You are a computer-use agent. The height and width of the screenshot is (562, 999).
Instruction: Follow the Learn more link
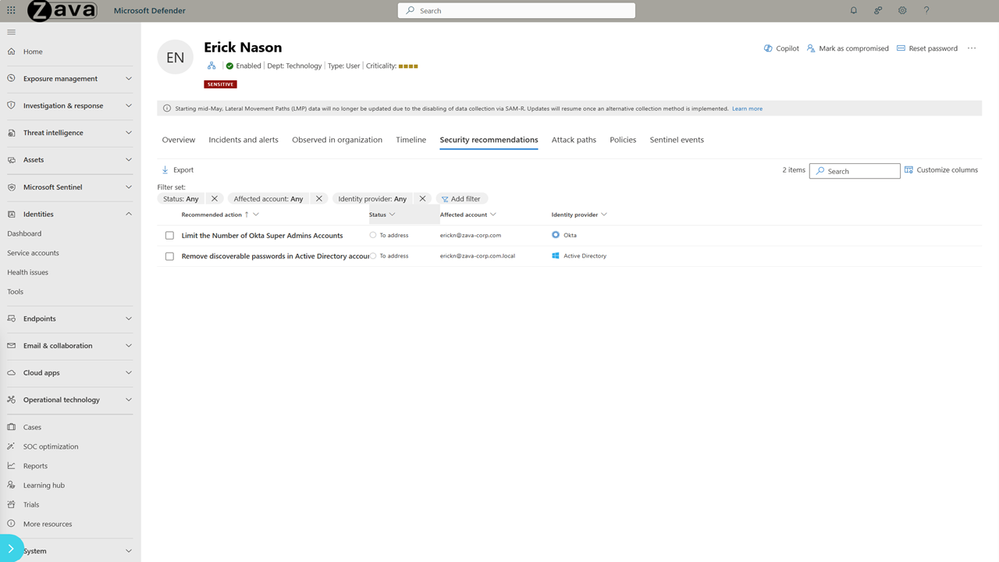[x=747, y=108]
